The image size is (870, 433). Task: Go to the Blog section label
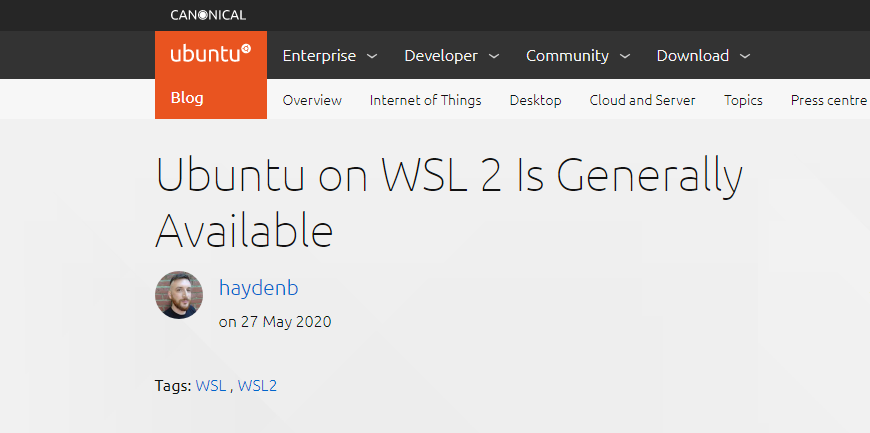pyautogui.click(x=188, y=98)
